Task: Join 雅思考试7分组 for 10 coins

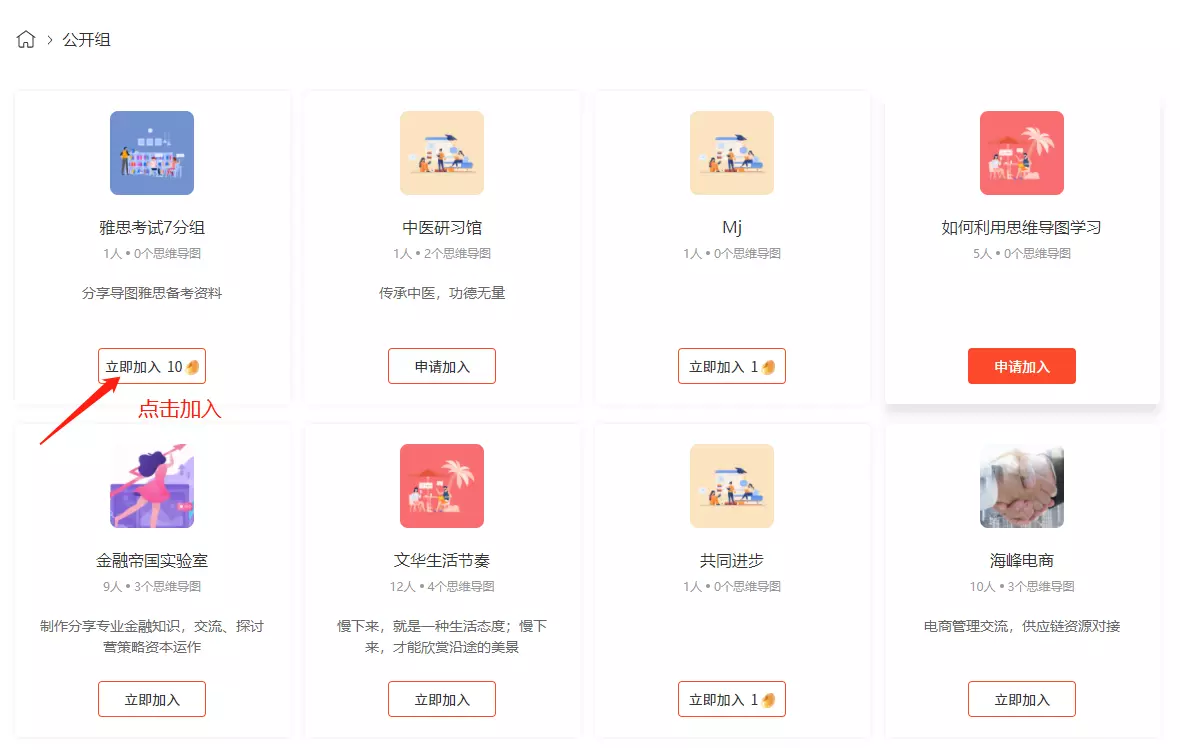Action: click(152, 366)
